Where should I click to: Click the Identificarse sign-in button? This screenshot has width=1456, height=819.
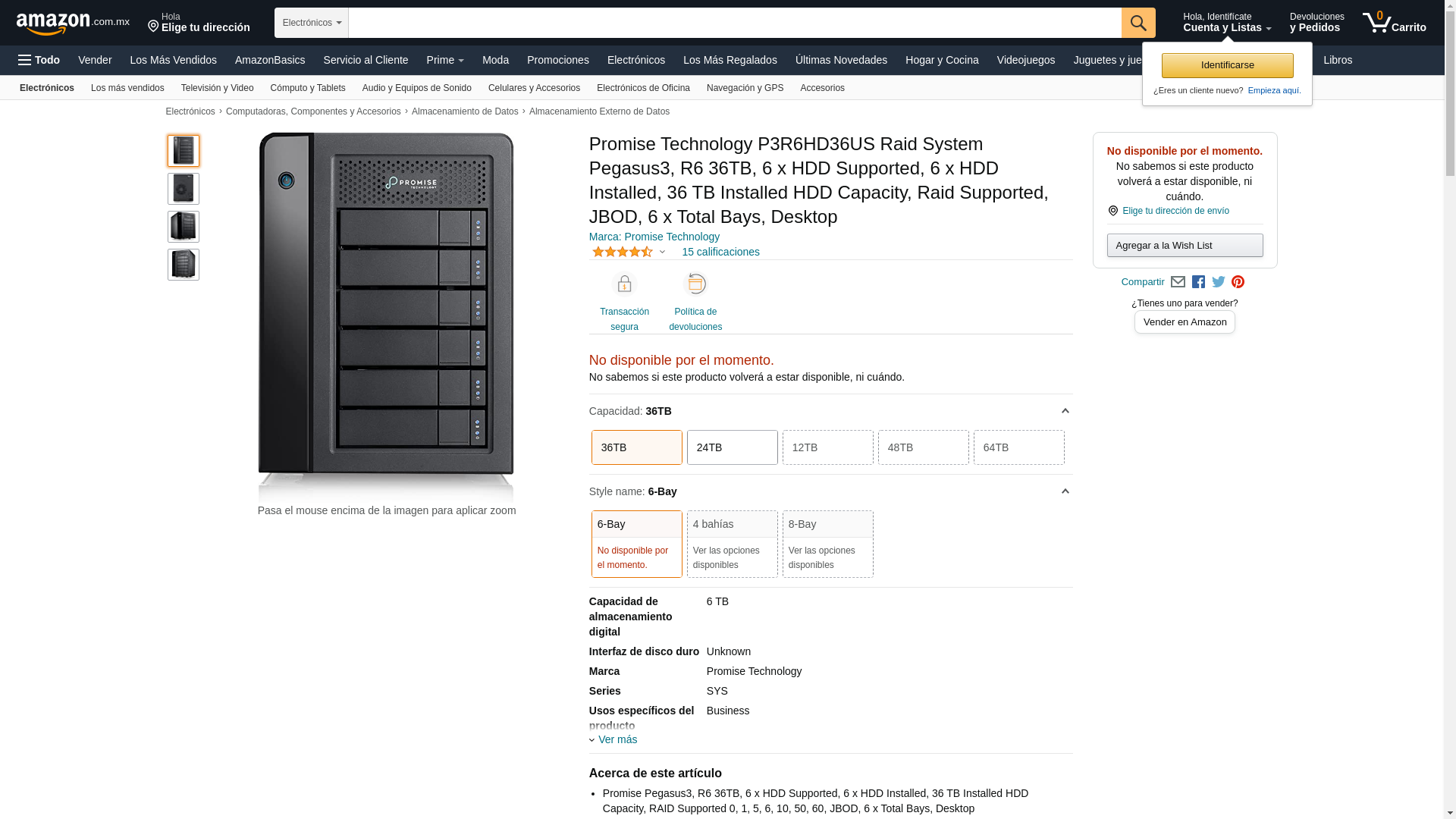tap(1227, 65)
